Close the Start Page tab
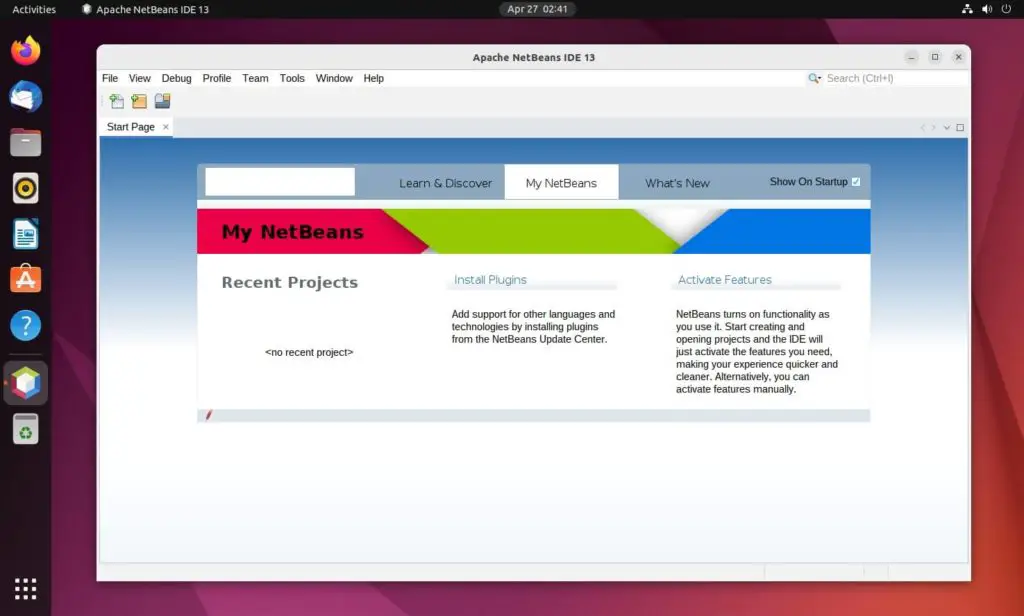Image resolution: width=1024 pixels, height=616 pixels. (x=166, y=127)
